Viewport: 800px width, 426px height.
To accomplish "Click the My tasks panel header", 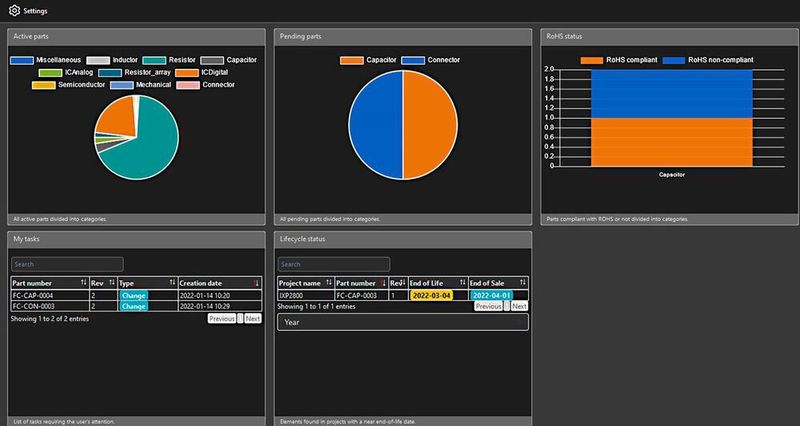I will click(x=136, y=239).
